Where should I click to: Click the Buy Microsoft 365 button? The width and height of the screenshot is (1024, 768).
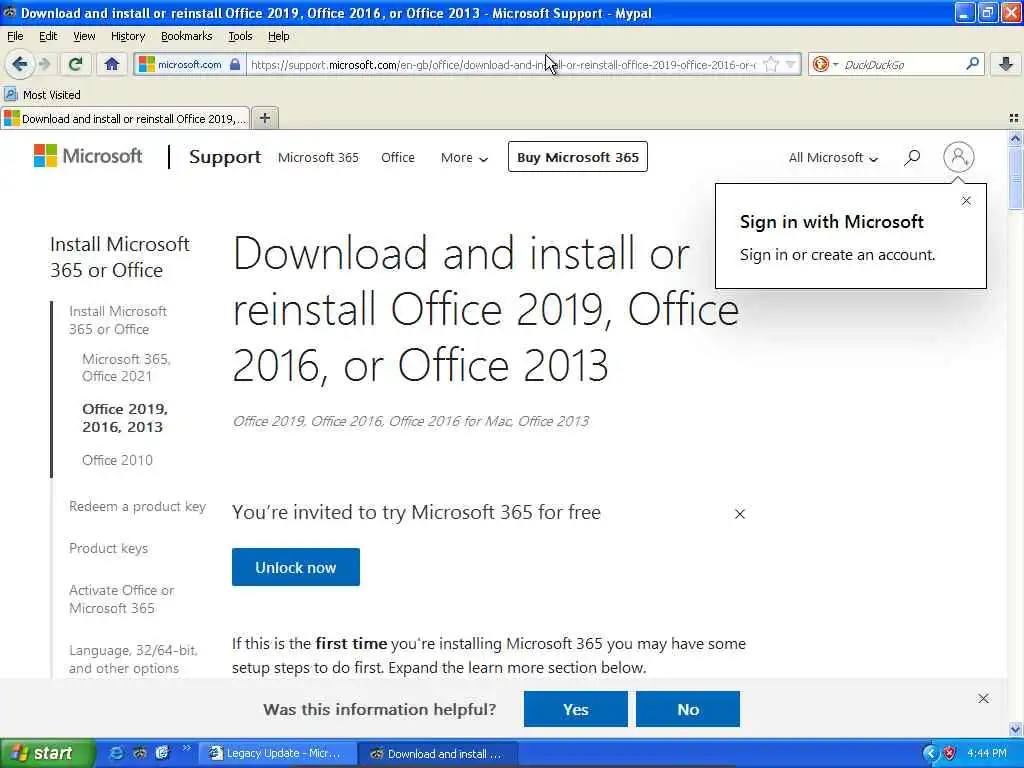(577, 157)
